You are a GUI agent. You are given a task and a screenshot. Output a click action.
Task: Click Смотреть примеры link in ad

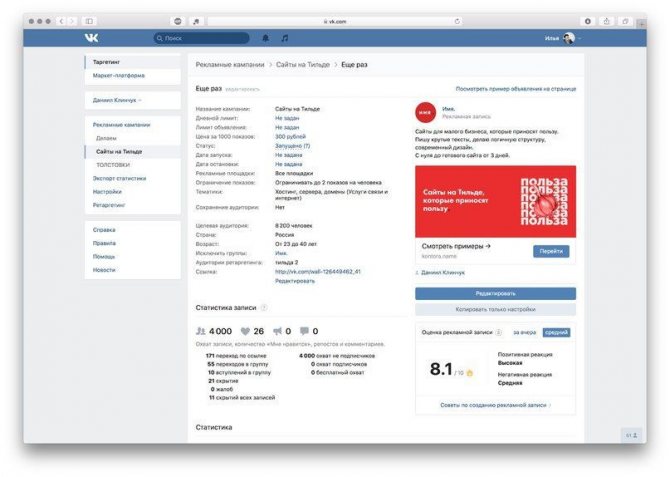tap(456, 246)
